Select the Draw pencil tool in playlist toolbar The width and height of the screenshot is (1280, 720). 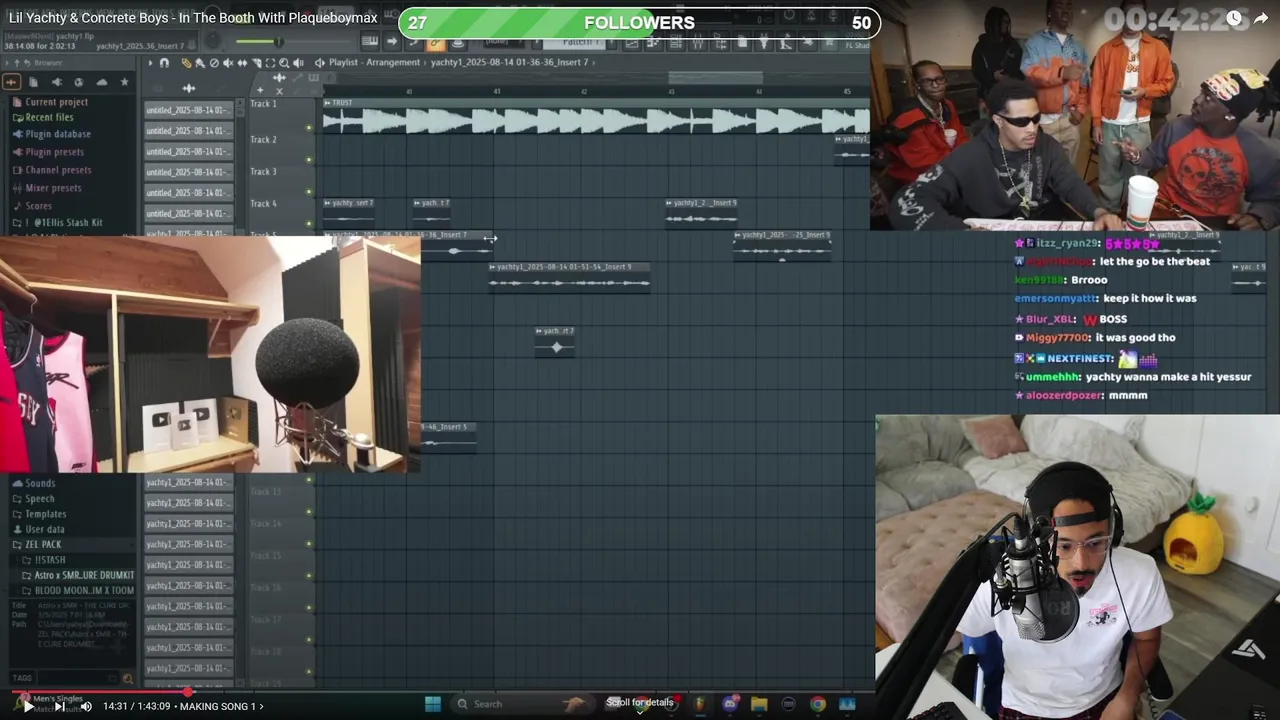tap(186, 63)
